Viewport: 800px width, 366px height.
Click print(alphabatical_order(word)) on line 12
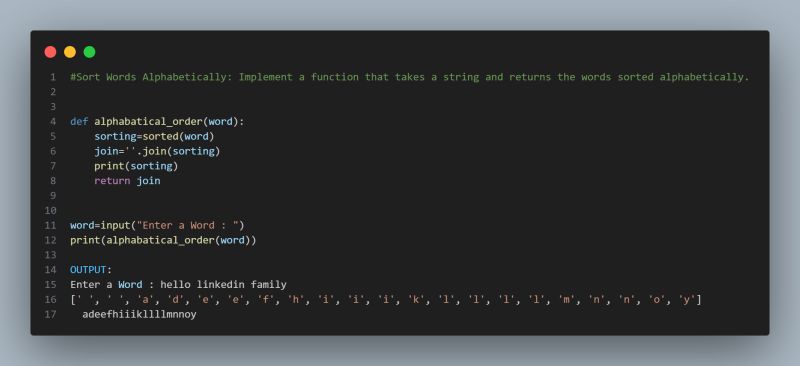coord(163,240)
